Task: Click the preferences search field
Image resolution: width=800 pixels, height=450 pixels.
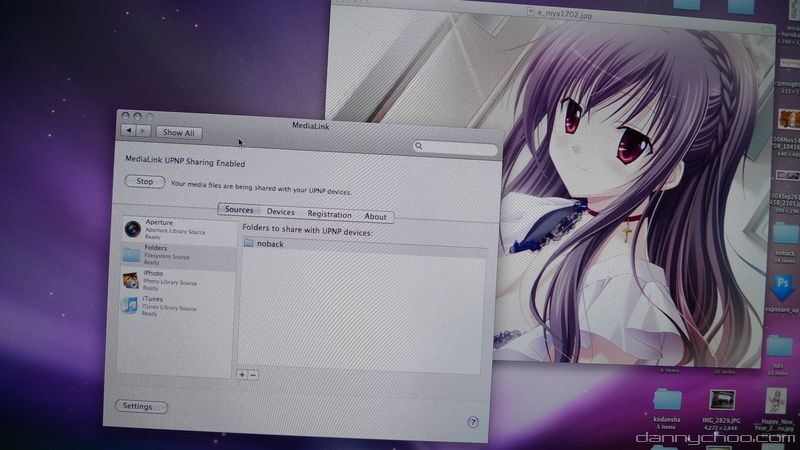Action: (x=456, y=148)
